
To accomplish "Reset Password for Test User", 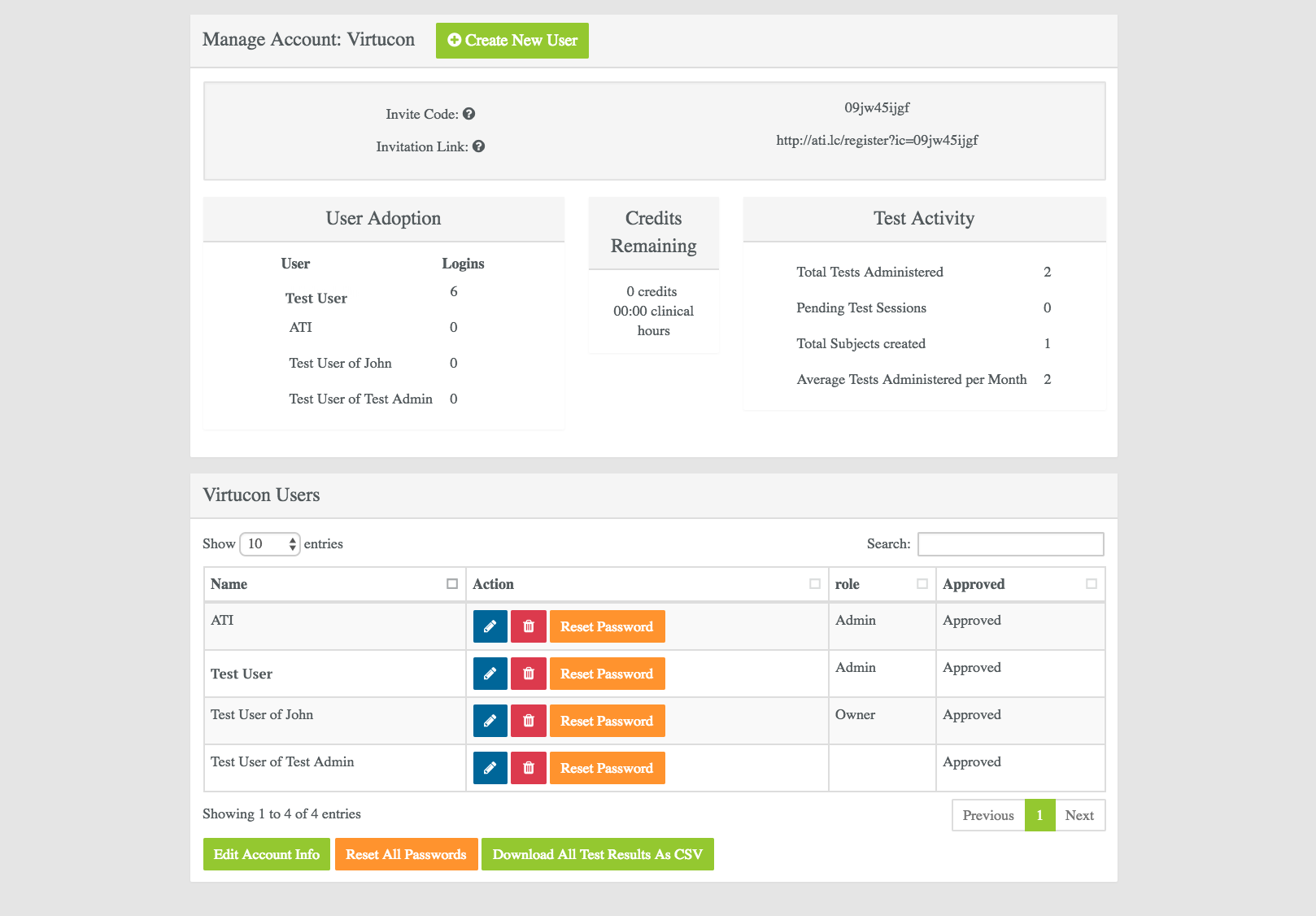I will 608,674.
